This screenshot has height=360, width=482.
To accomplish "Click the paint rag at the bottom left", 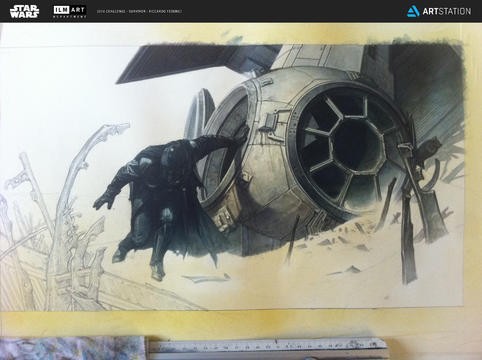I will (x=72, y=348).
